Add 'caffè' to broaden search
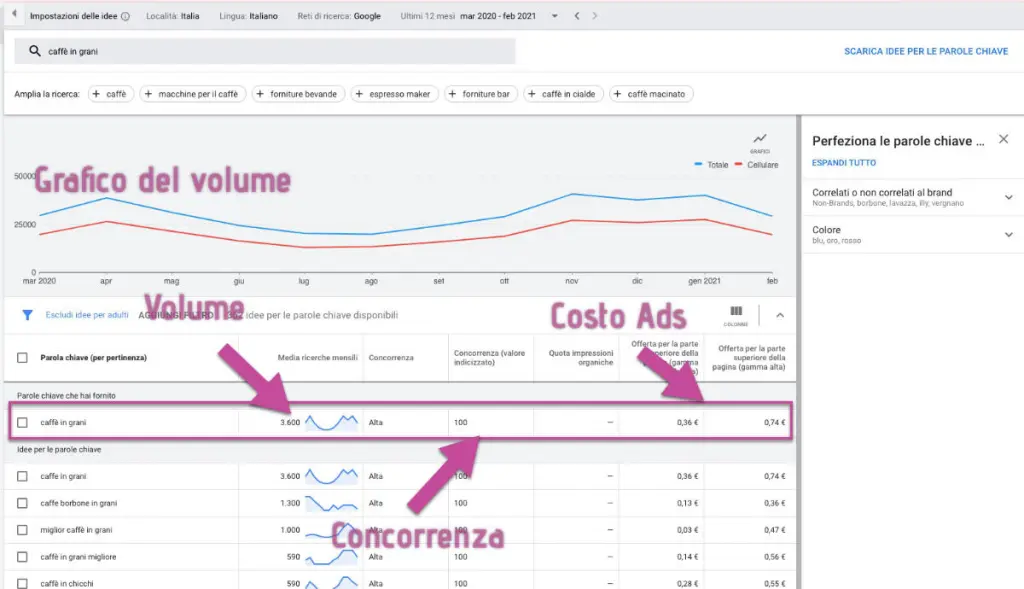The height and width of the screenshot is (589, 1024). pos(110,94)
